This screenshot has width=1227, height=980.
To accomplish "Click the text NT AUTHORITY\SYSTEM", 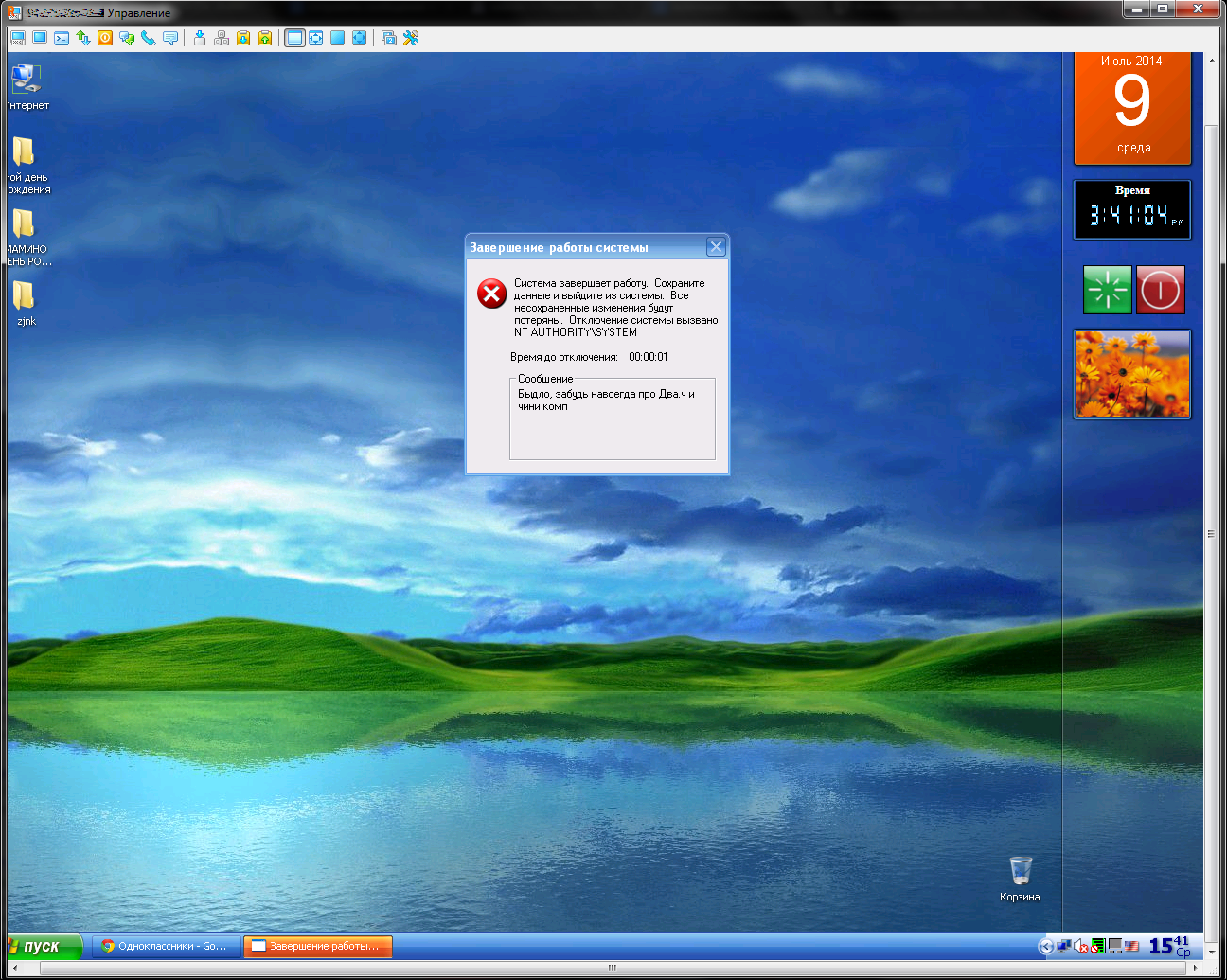I will tap(576, 332).
